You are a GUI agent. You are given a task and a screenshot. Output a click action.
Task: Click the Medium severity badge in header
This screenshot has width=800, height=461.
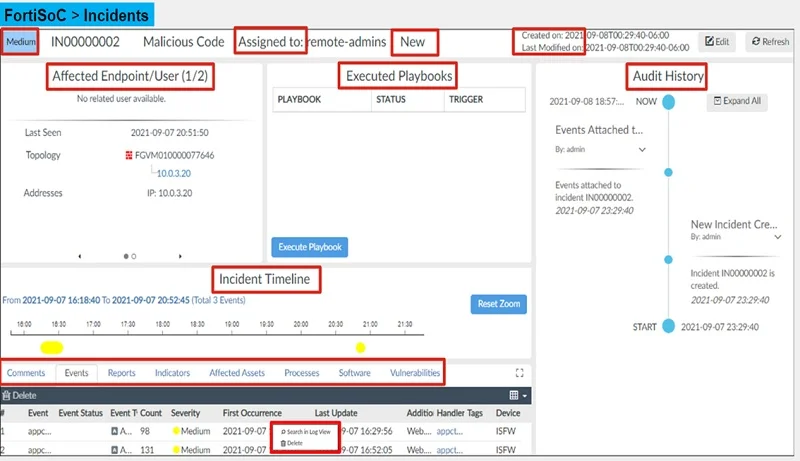click(x=21, y=41)
